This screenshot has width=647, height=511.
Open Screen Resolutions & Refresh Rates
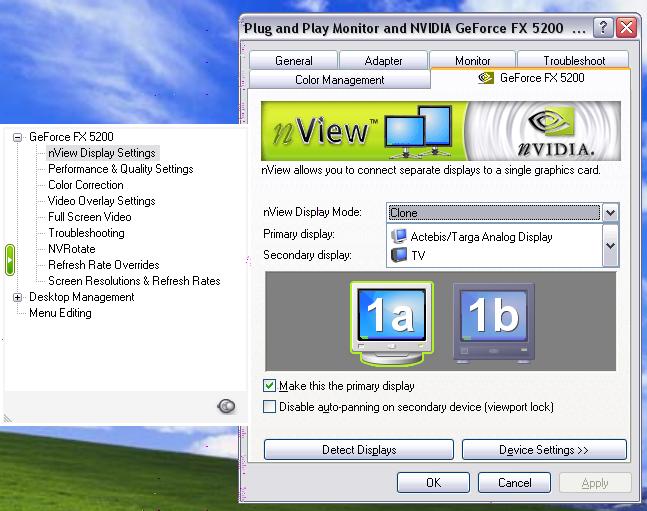click(134, 281)
